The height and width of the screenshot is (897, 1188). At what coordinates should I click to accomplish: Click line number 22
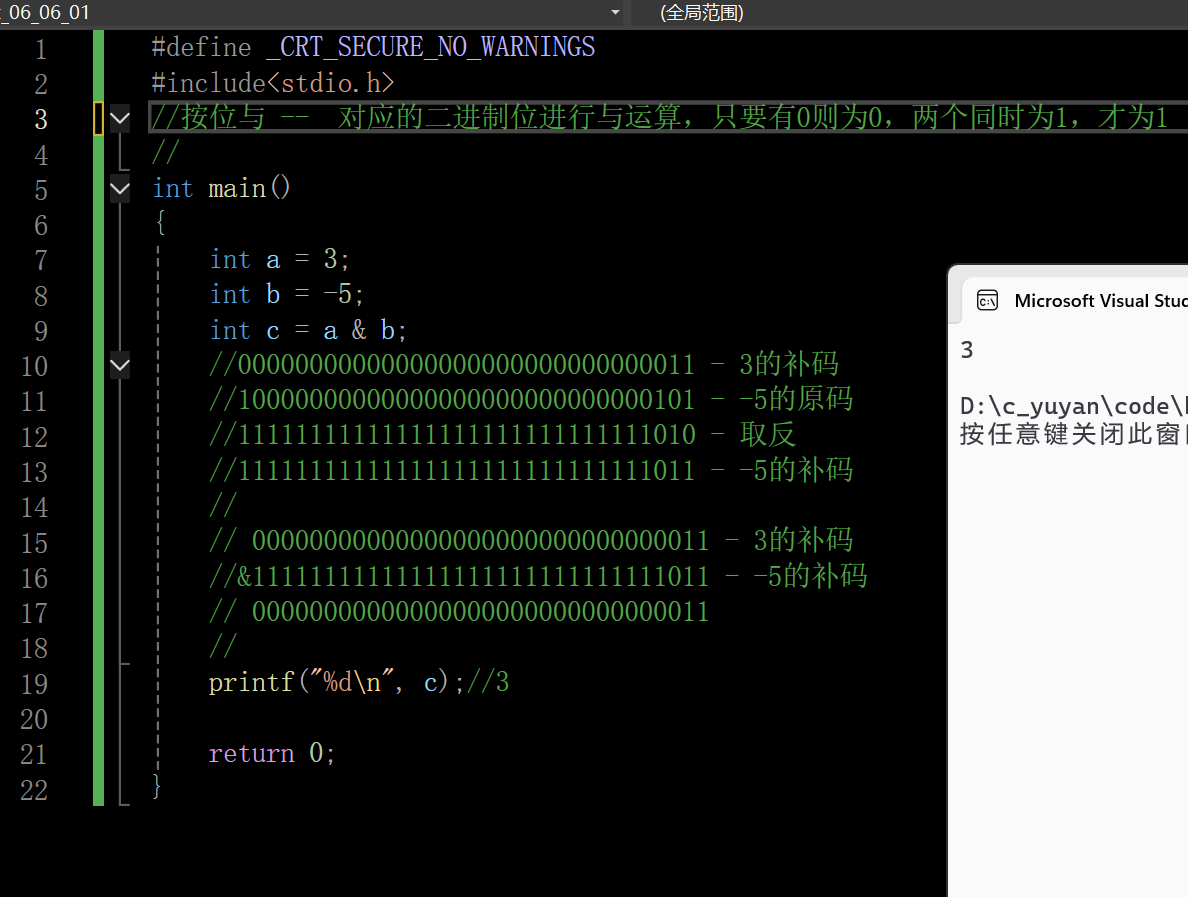pos(33,789)
